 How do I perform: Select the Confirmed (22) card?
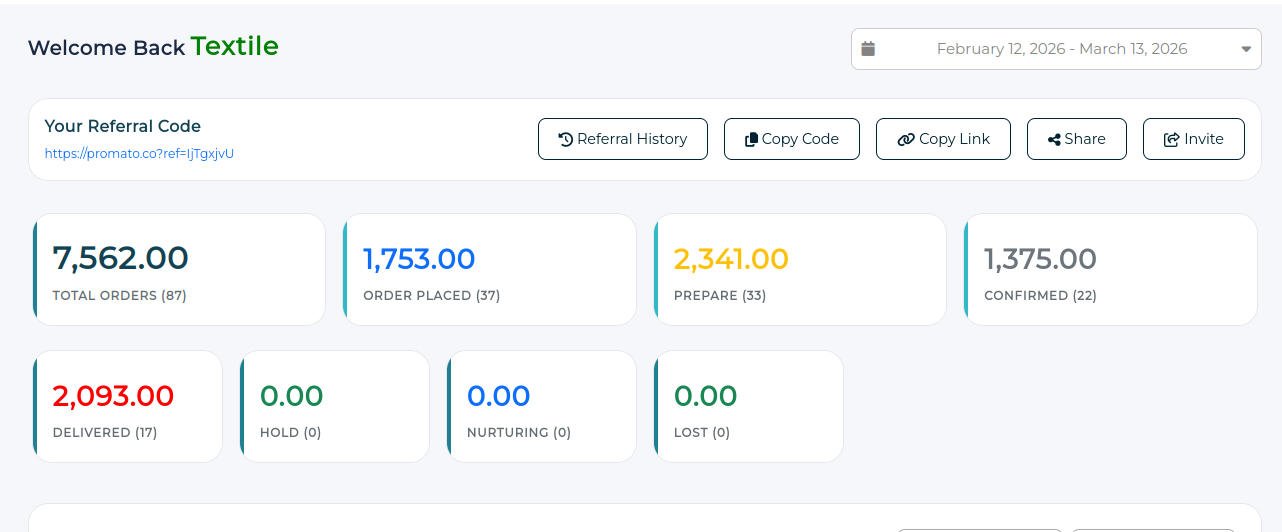[x=1111, y=269]
